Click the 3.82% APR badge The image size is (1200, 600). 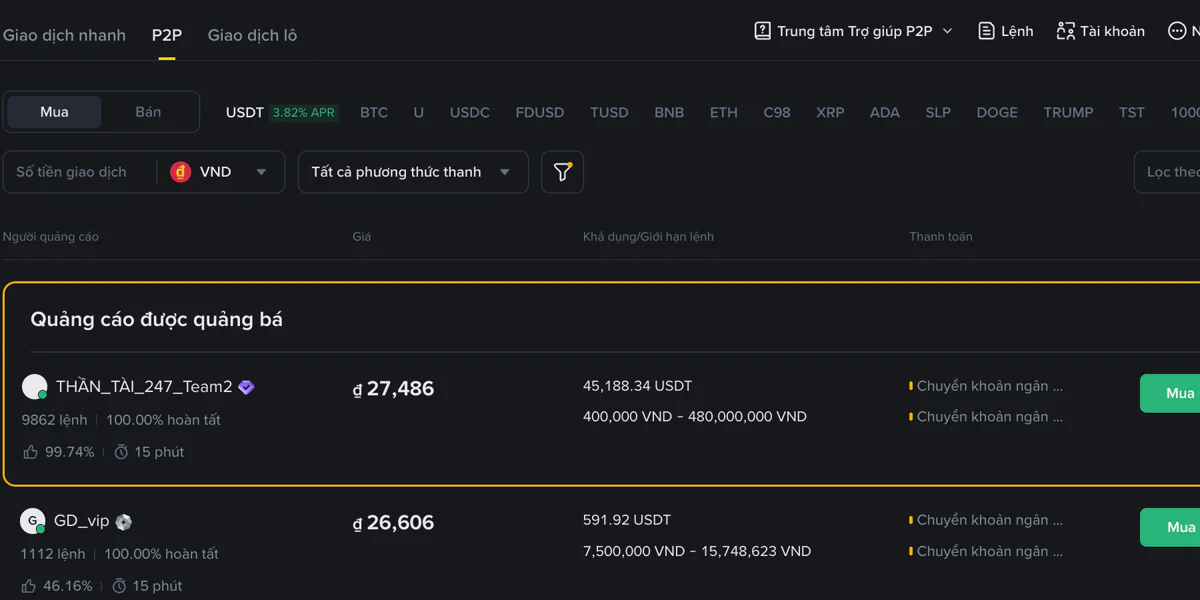point(304,113)
